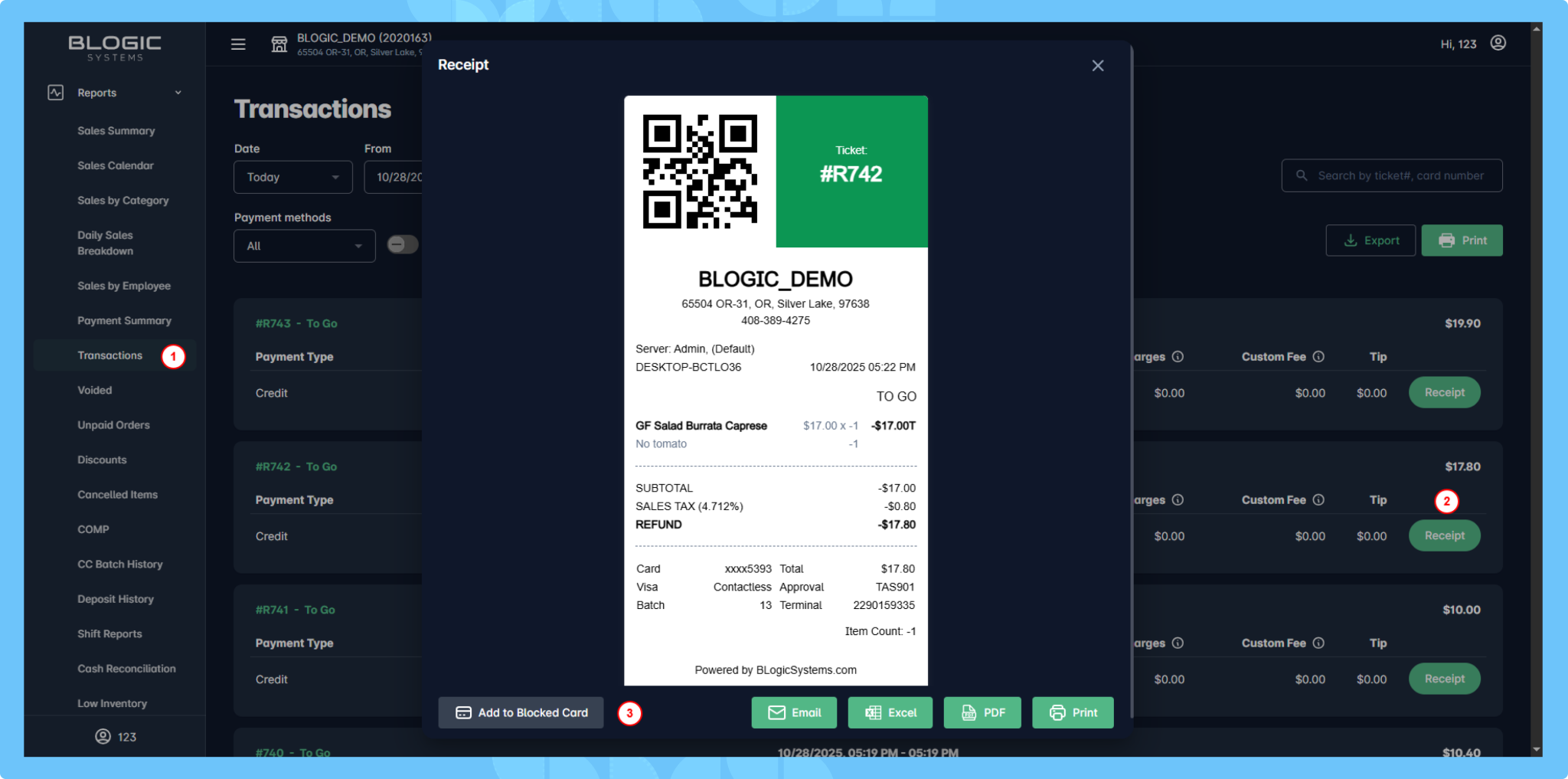Close the Receipt dialog with the X
The height and width of the screenshot is (779, 1568).
point(1098,66)
